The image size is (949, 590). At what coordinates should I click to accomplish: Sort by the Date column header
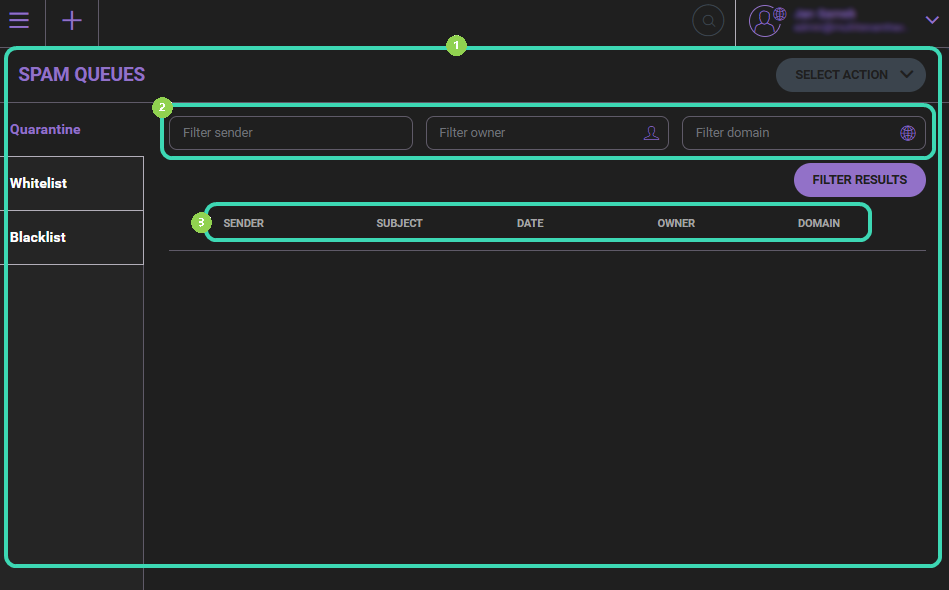pyautogui.click(x=530, y=223)
